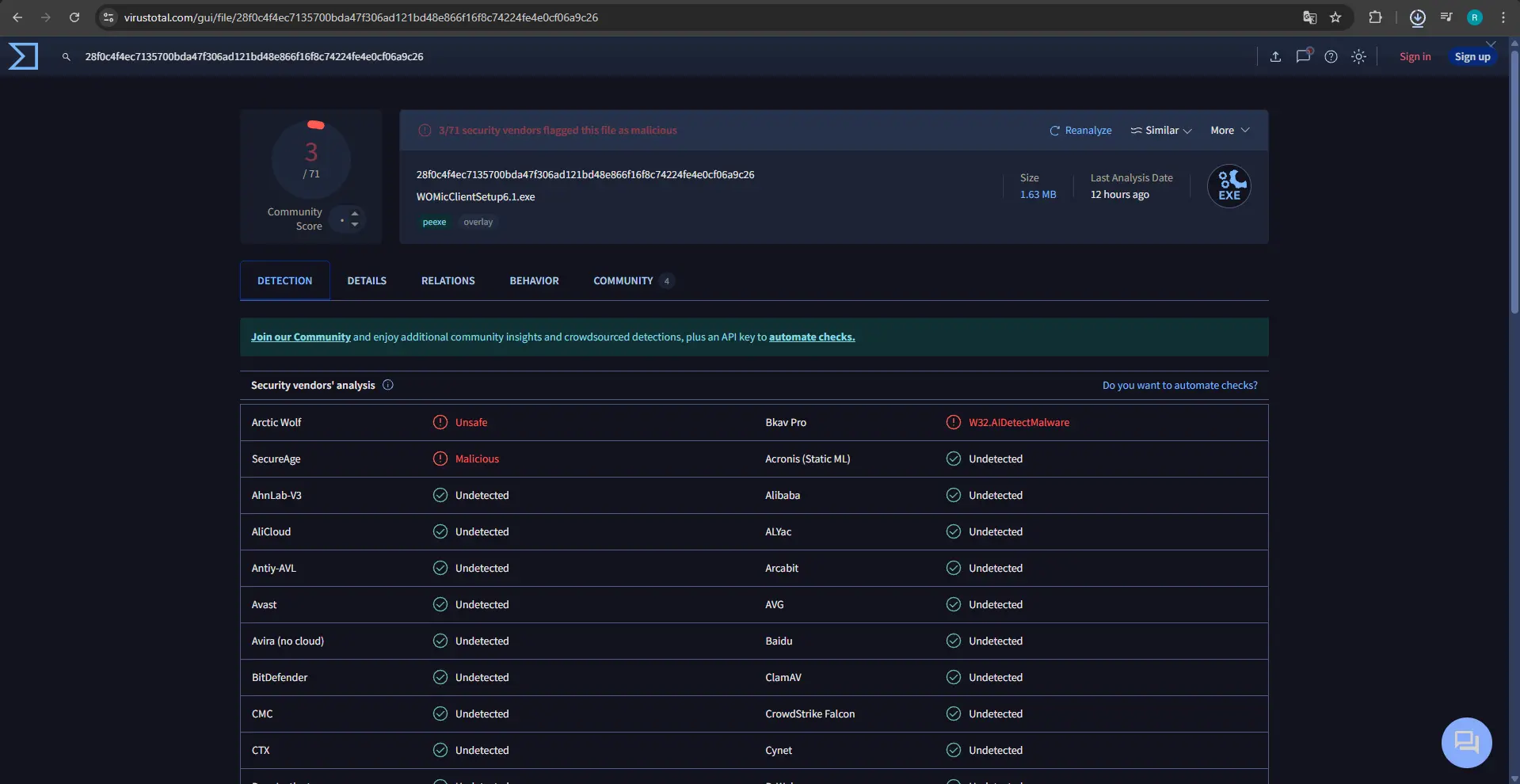The image size is (1520, 784).
Task: Click the 12 hours ago analysis date
Action: pos(1119,194)
